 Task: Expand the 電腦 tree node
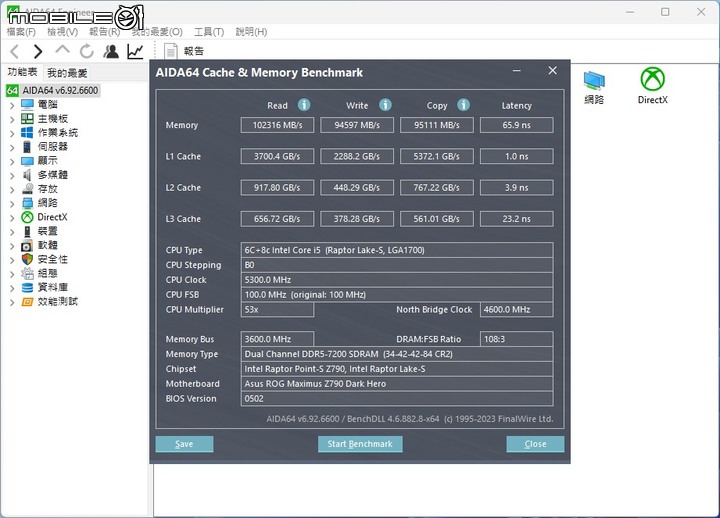pos(12,105)
